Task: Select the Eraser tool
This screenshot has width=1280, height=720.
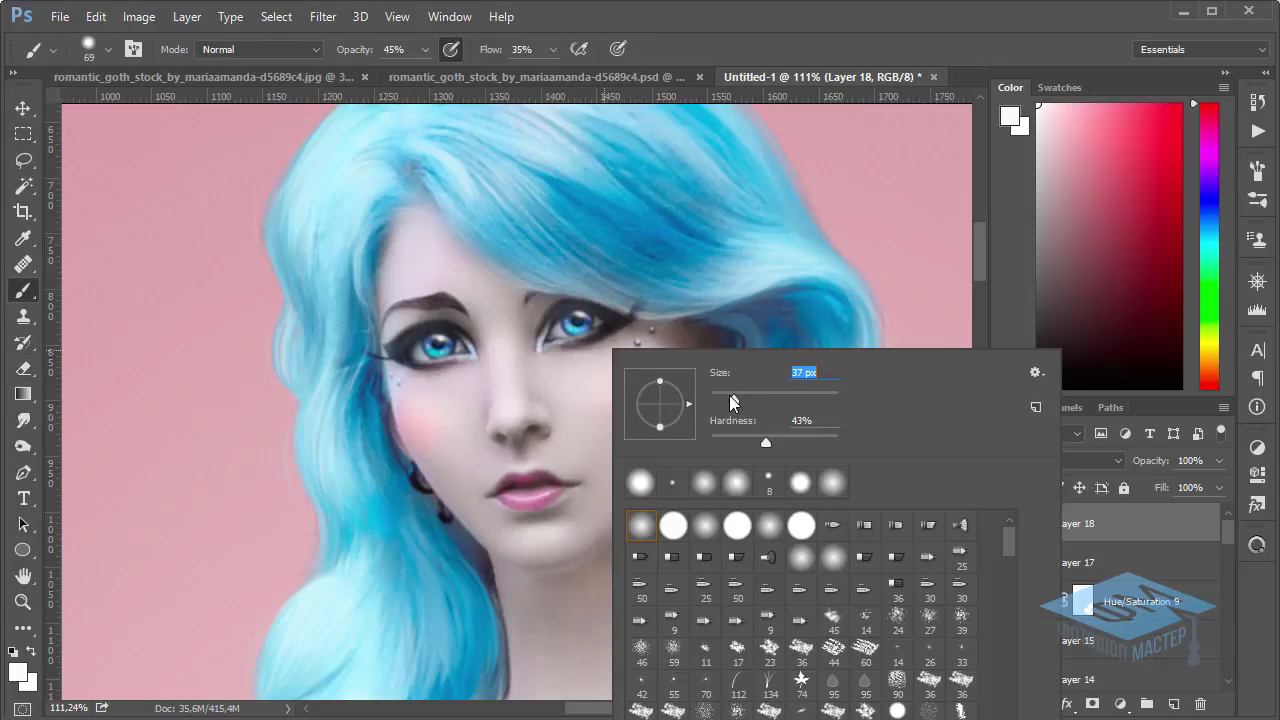Action: pos(23,368)
